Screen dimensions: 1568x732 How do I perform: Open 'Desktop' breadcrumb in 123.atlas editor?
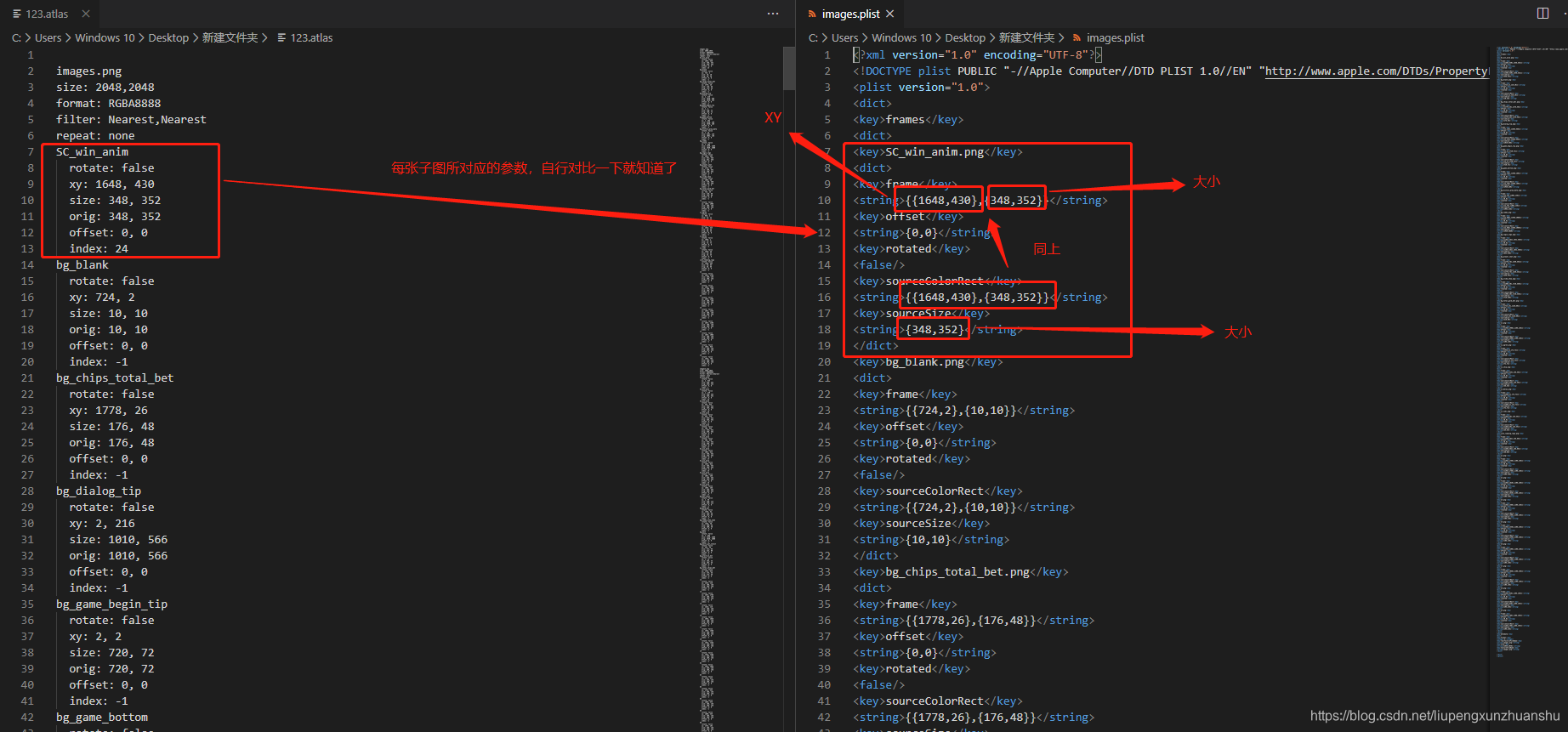click(168, 38)
